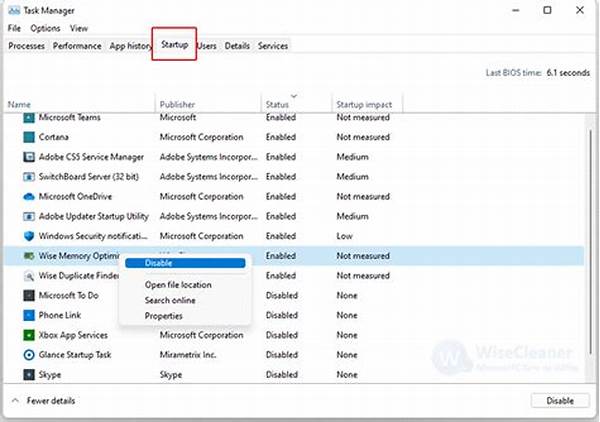Choose Open file location in context menu
Viewport: 600px width, 422px height.
[178, 285]
